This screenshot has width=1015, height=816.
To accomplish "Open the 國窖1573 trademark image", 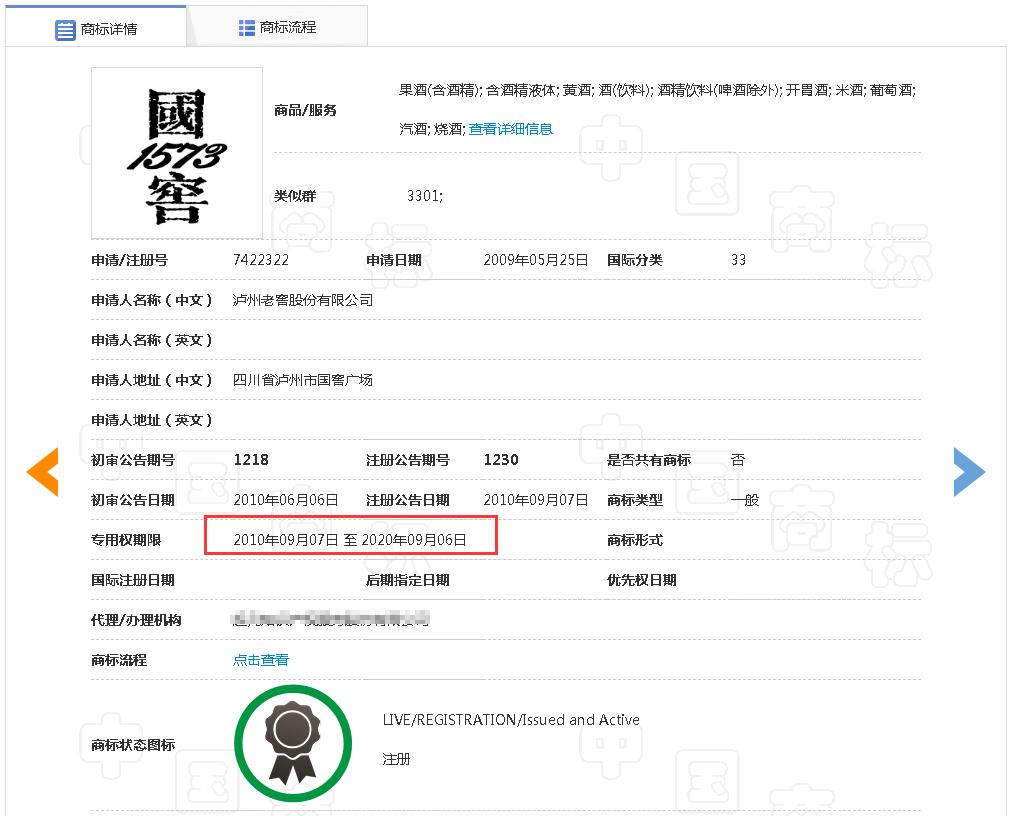I will 177,153.
